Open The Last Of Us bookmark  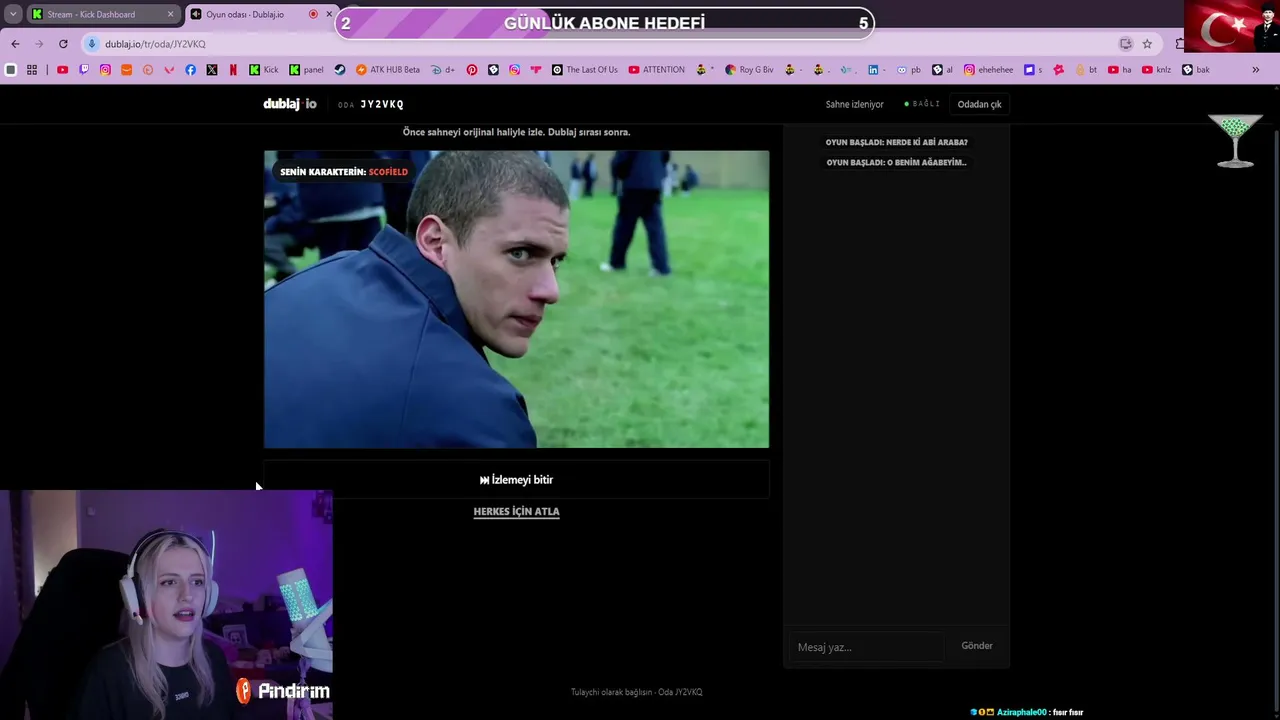tap(585, 70)
